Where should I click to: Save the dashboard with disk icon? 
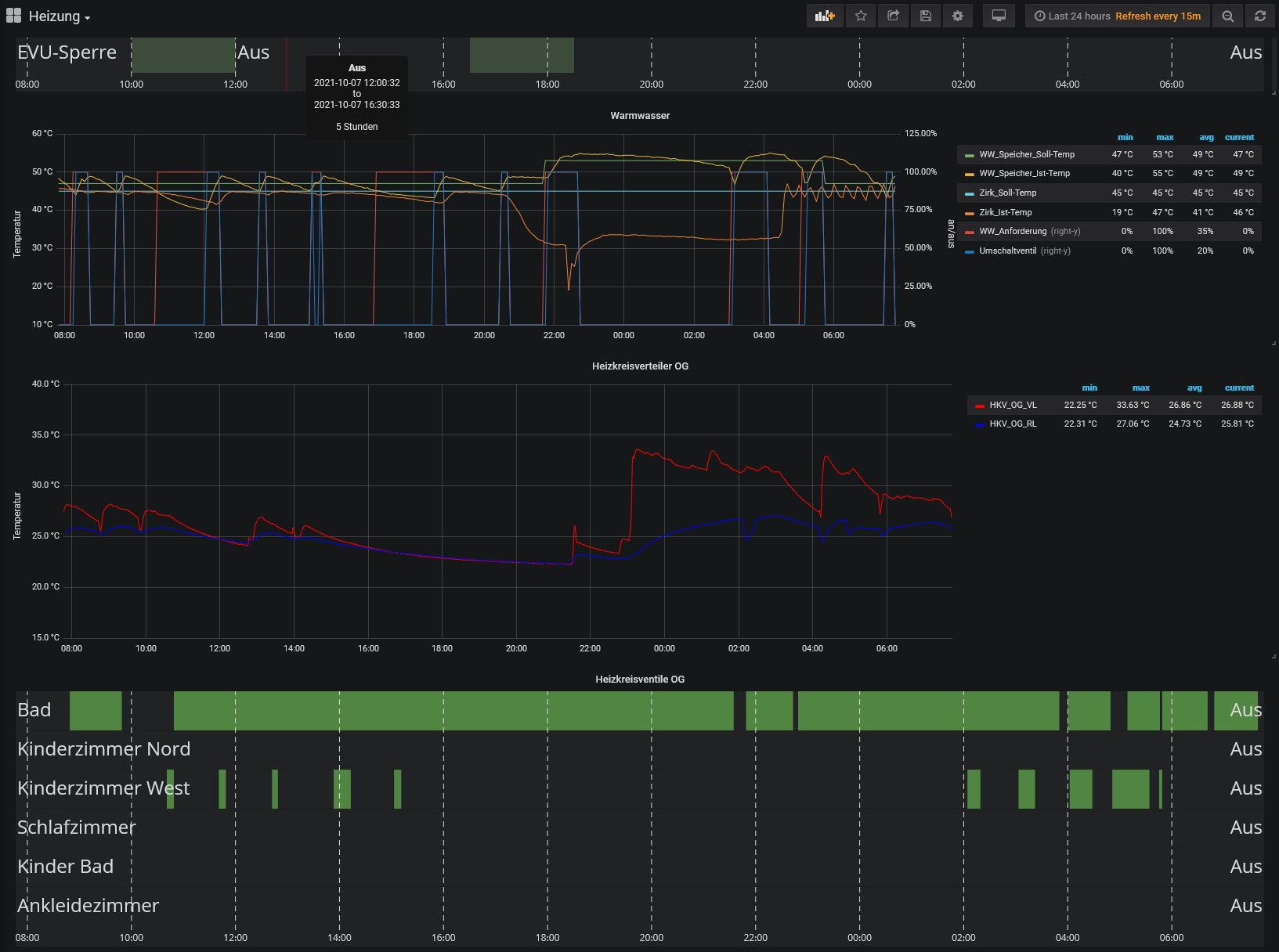coord(925,16)
